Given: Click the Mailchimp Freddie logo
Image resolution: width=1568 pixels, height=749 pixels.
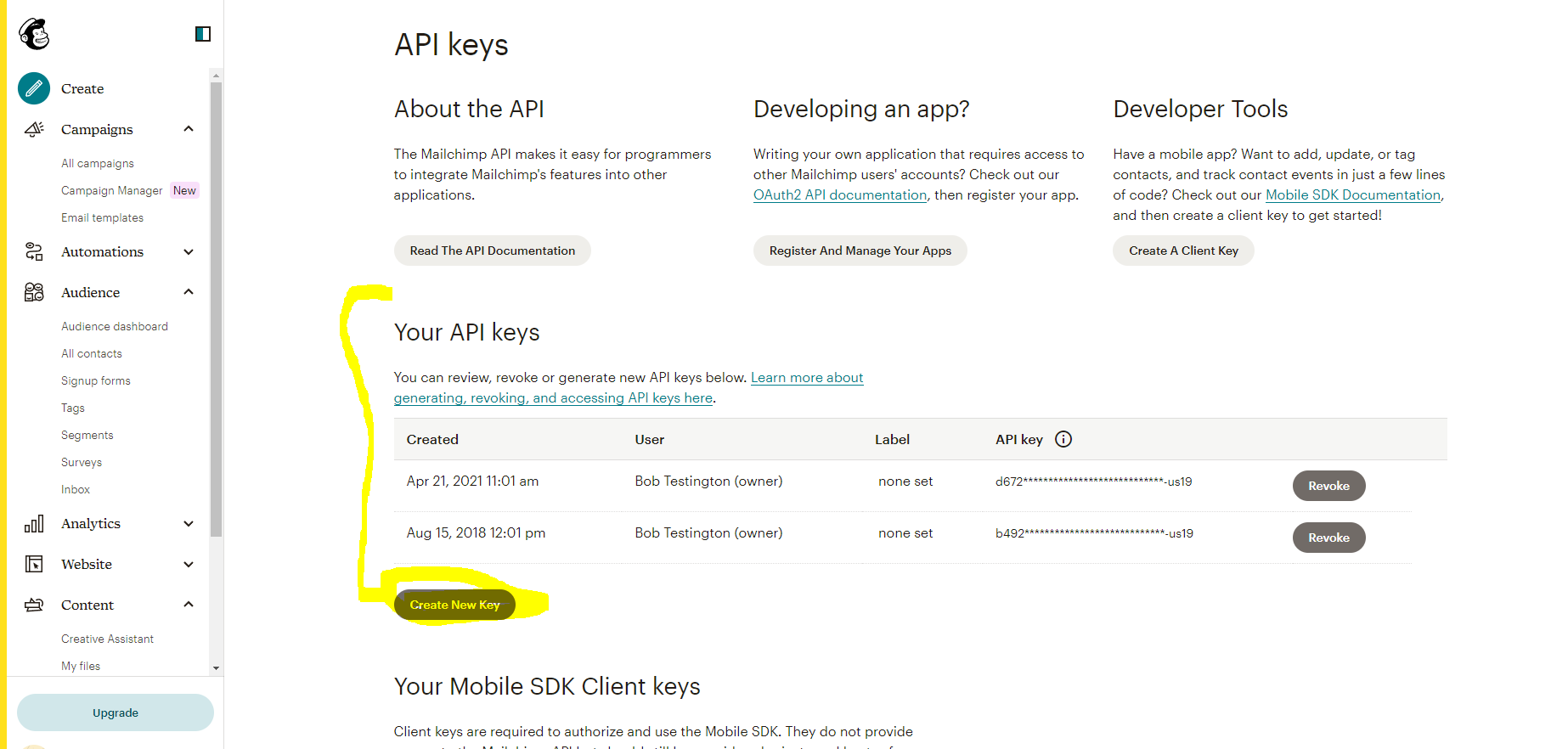Looking at the screenshot, I should point(32,33).
